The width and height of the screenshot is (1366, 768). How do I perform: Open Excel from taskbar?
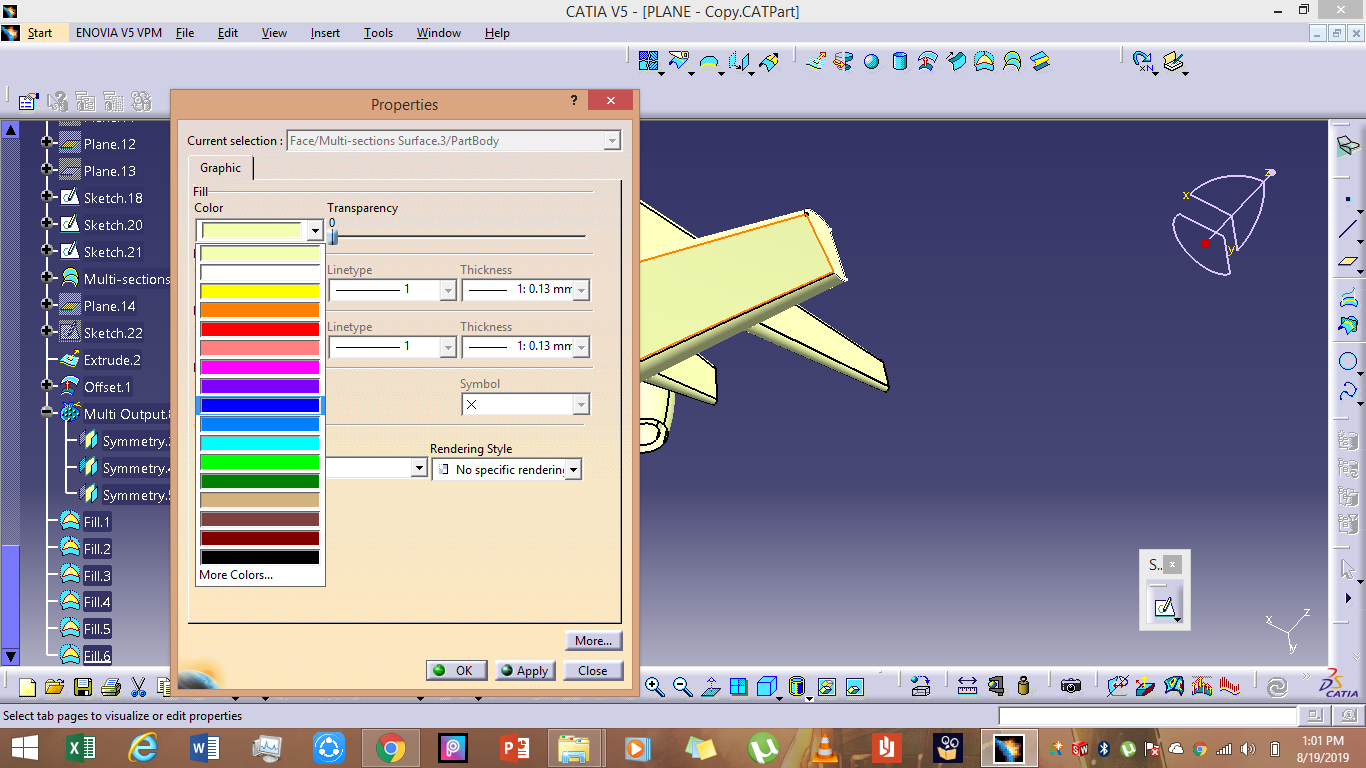point(81,748)
